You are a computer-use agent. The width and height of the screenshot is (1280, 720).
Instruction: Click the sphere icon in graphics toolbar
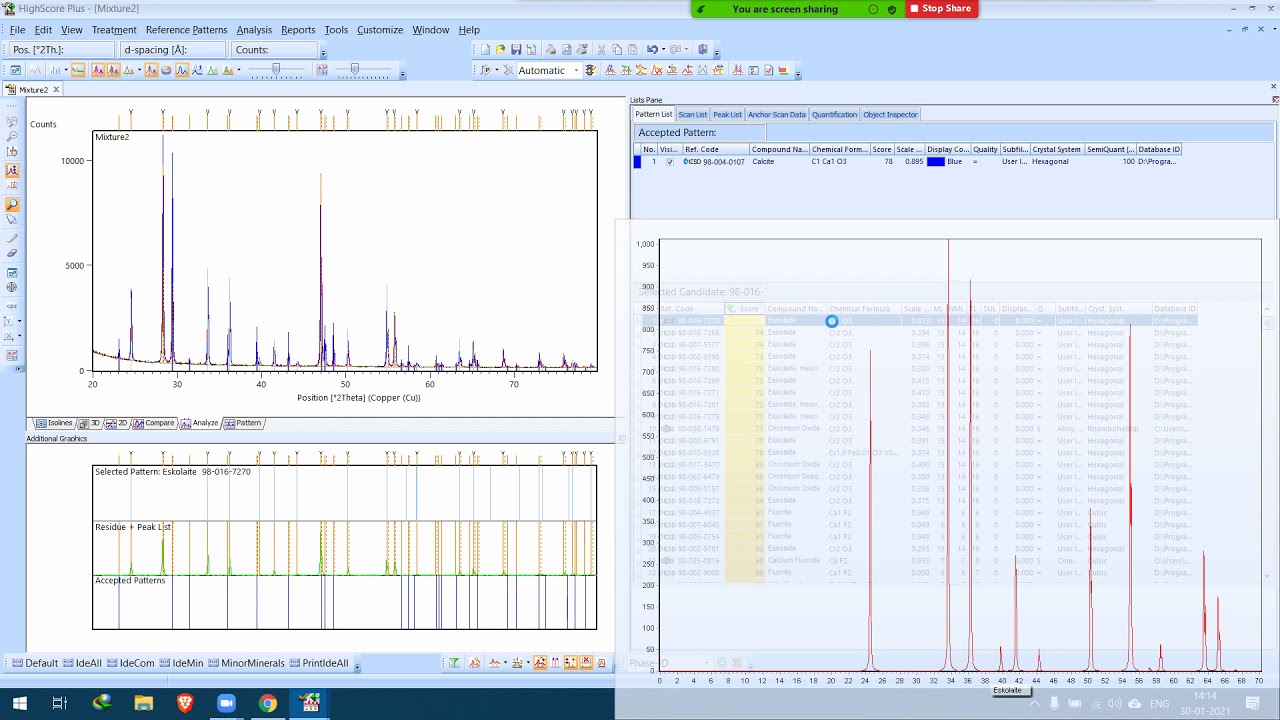(x=166, y=70)
